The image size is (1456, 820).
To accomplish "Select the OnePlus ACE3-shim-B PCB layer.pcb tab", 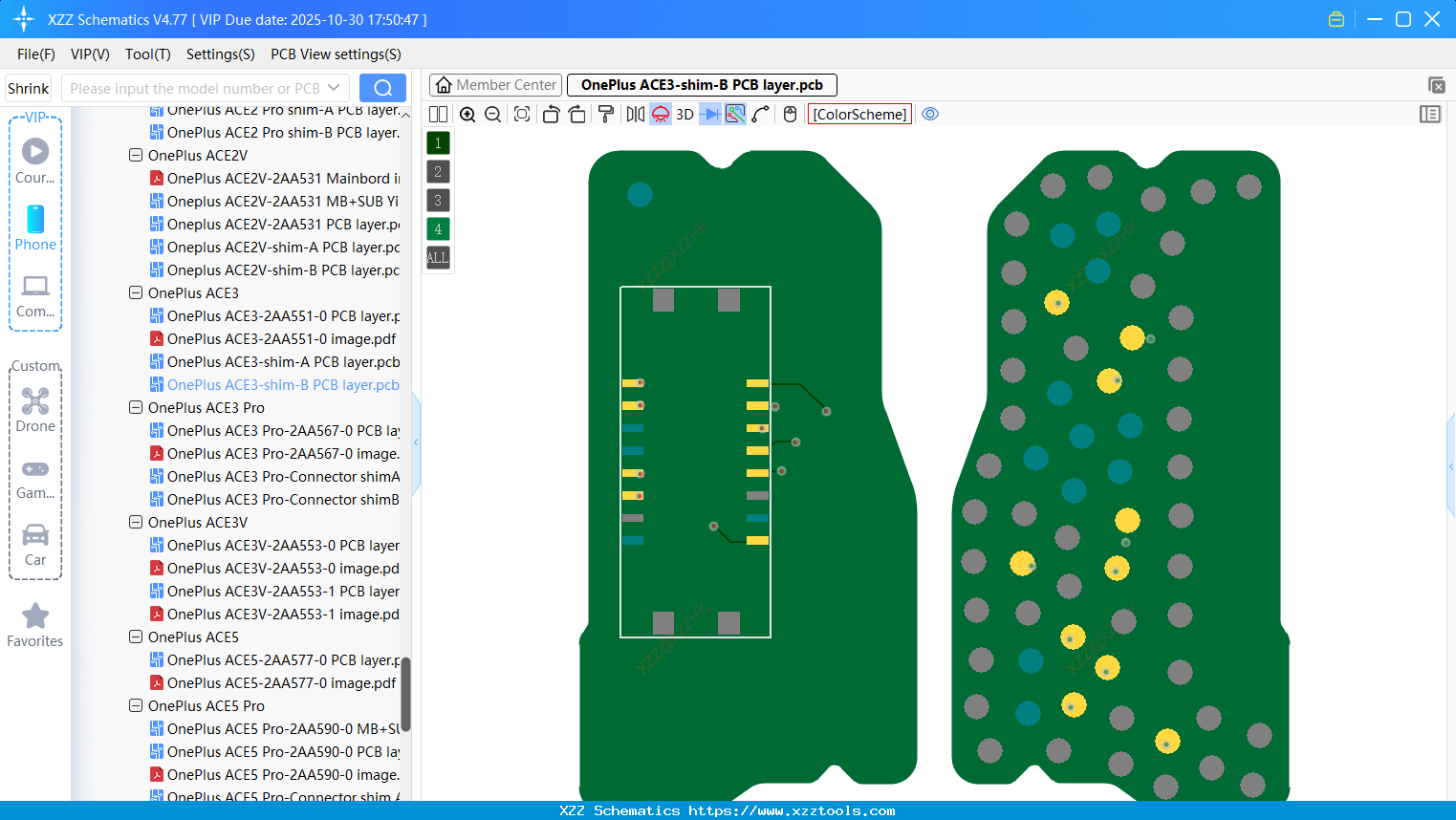I will click(x=702, y=85).
